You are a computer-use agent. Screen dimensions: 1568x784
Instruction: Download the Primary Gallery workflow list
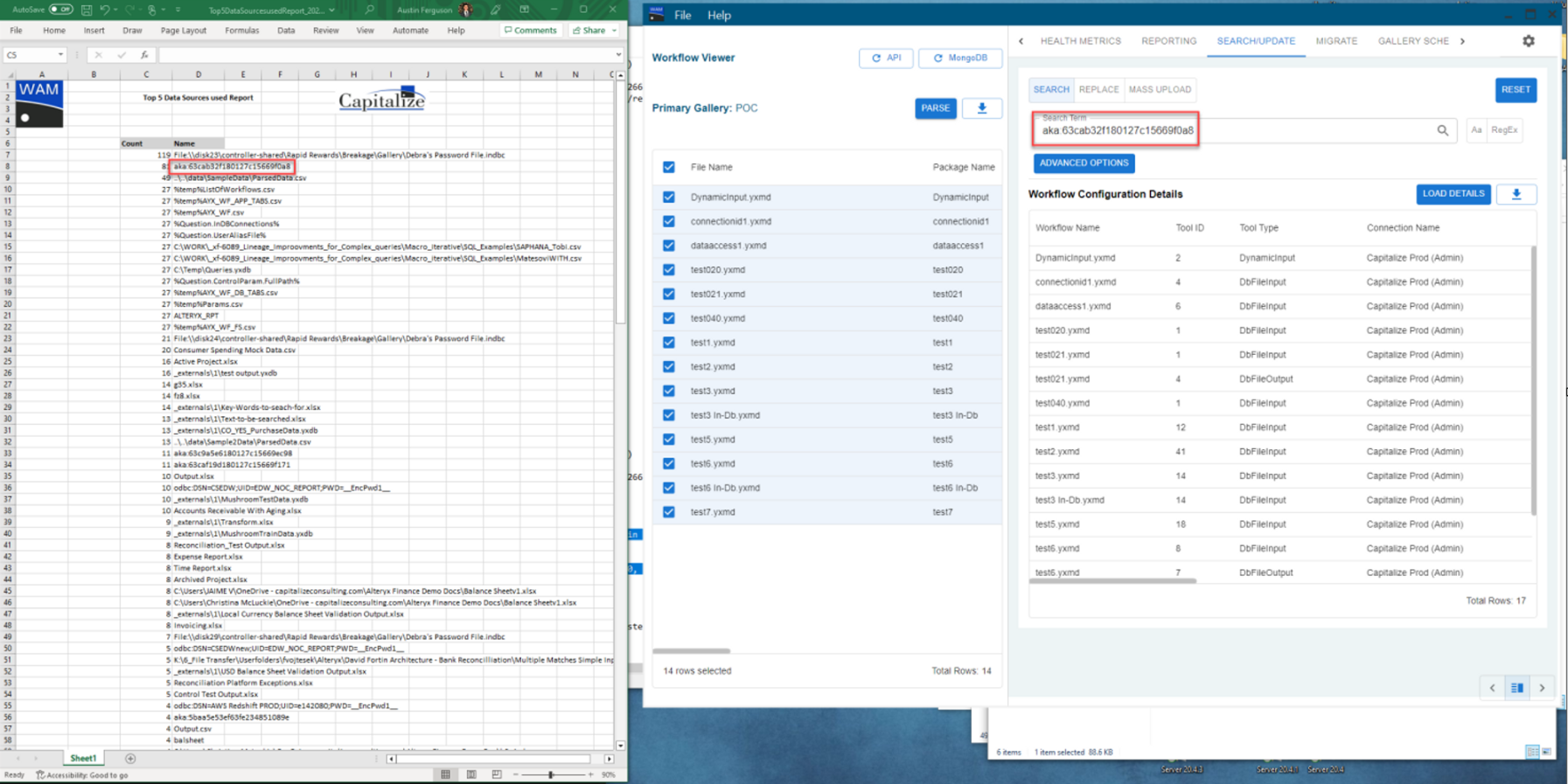(x=982, y=108)
